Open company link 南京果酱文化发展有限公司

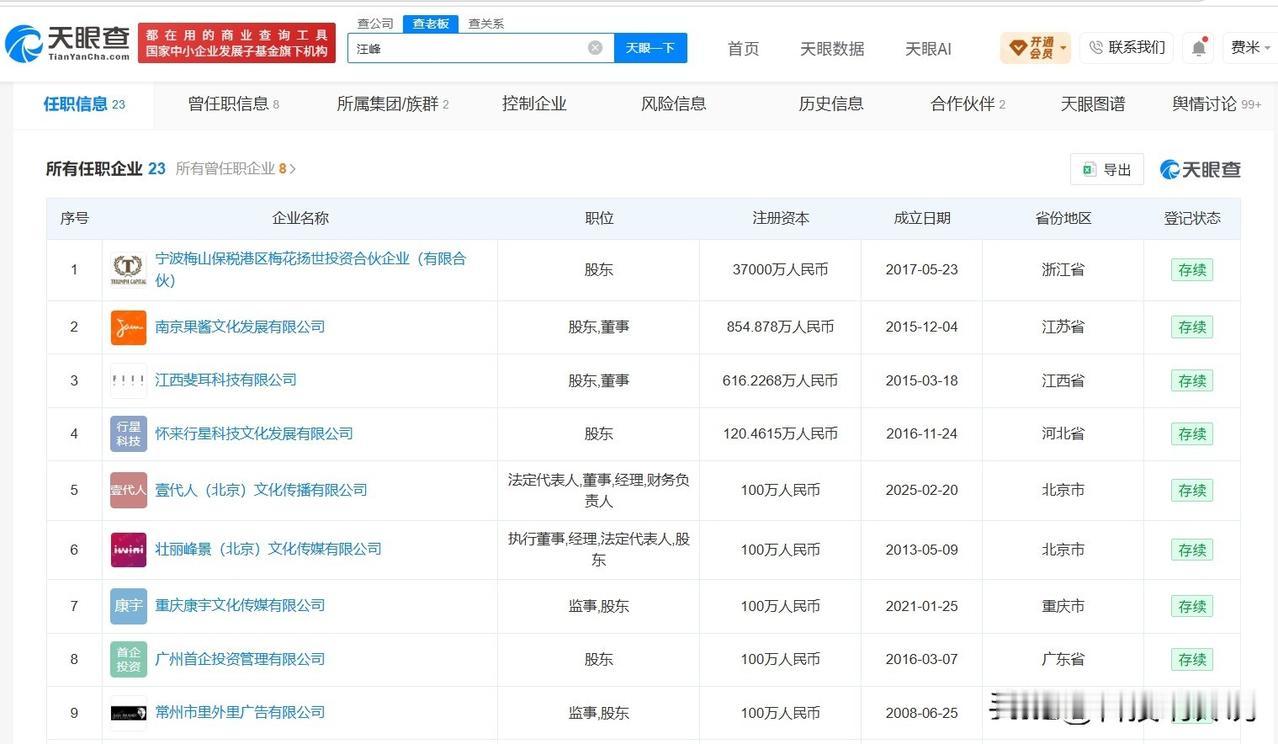coord(240,327)
